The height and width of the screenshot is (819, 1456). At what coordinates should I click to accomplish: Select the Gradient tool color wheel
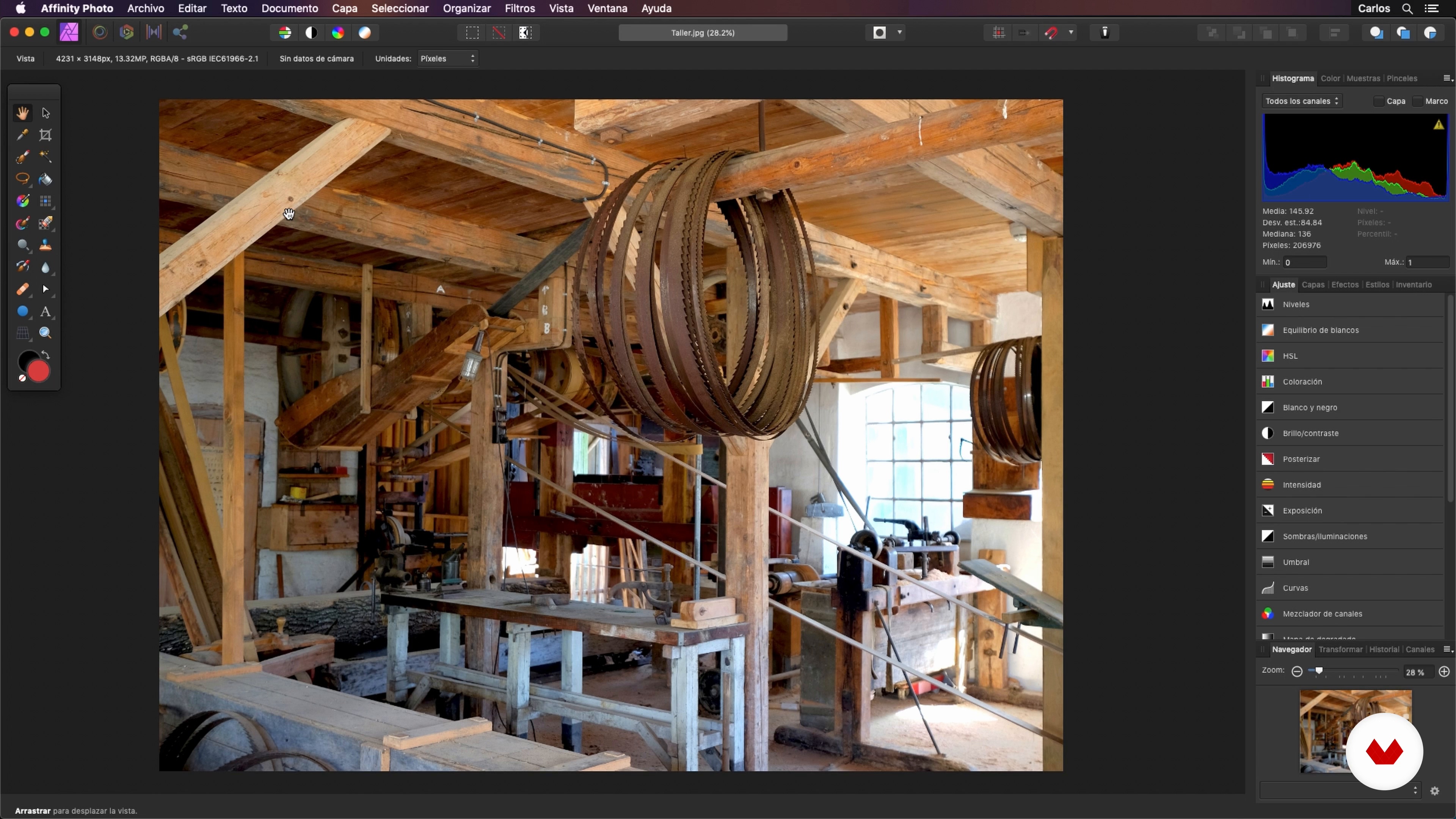23,201
